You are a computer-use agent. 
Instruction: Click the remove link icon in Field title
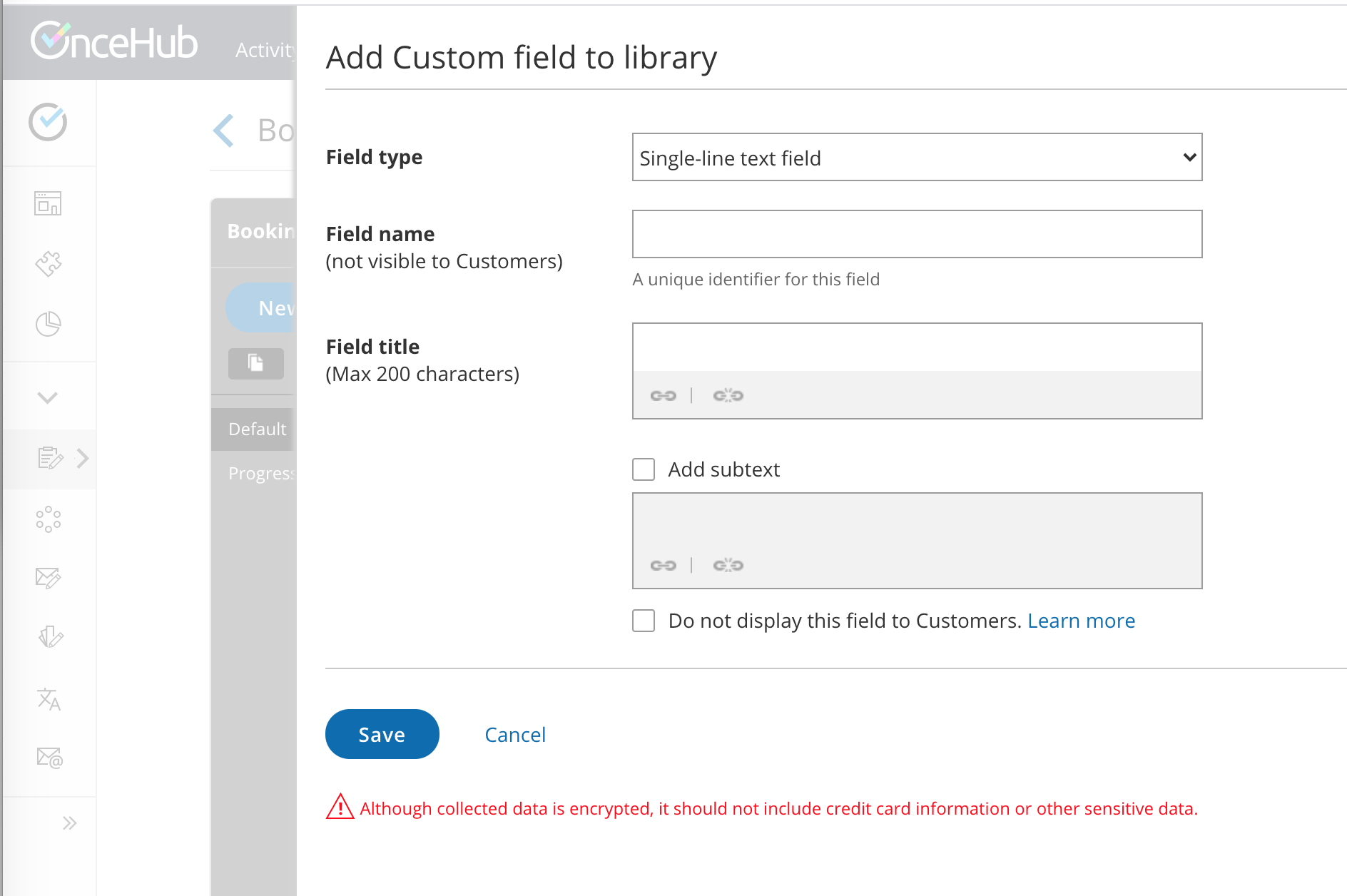click(x=728, y=395)
